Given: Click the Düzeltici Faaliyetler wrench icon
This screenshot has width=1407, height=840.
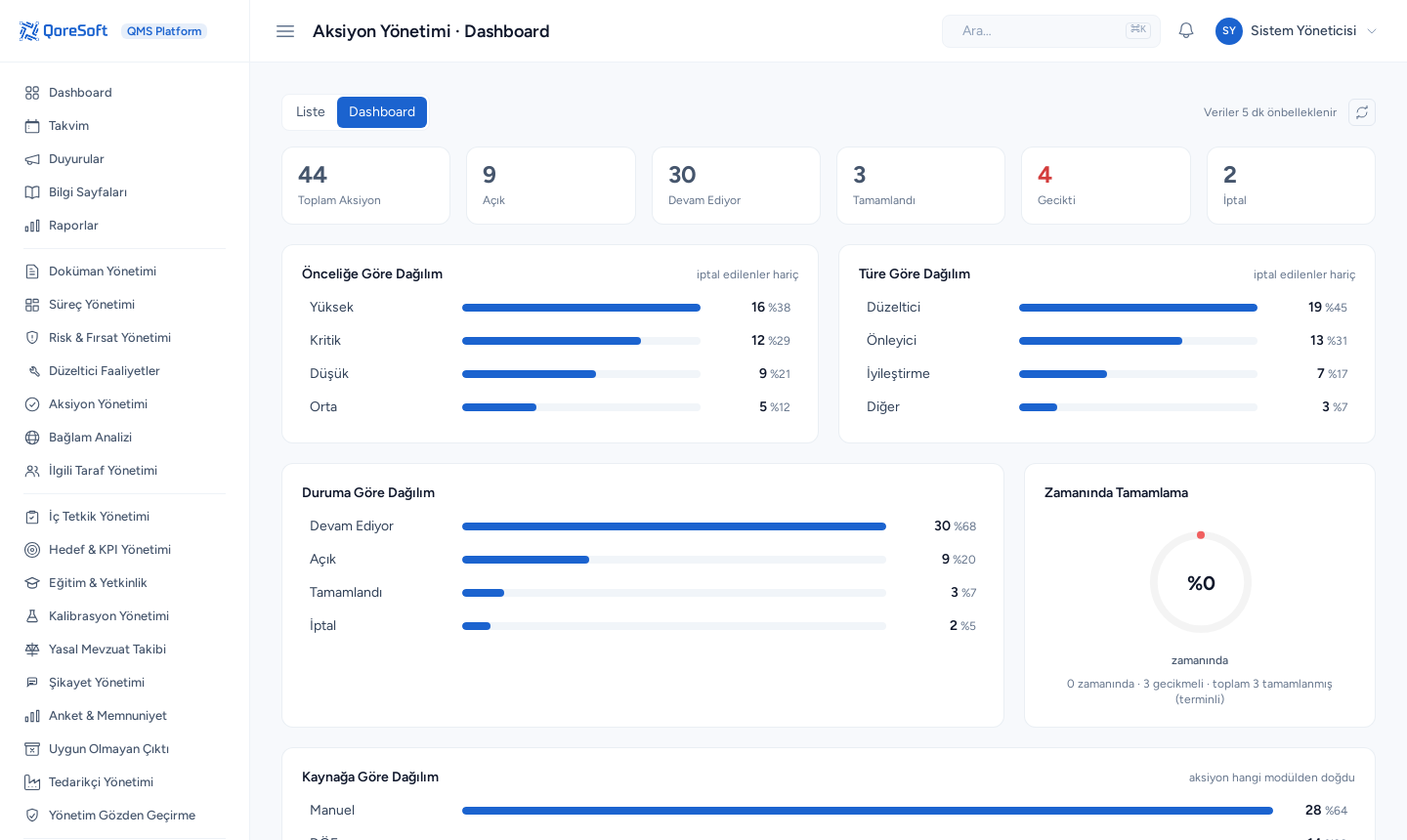Looking at the screenshot, I should click(x=32, y=371).
